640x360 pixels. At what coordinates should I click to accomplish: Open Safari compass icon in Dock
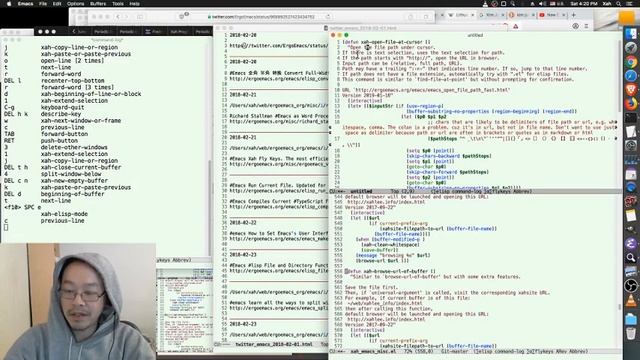click(631, 76)
